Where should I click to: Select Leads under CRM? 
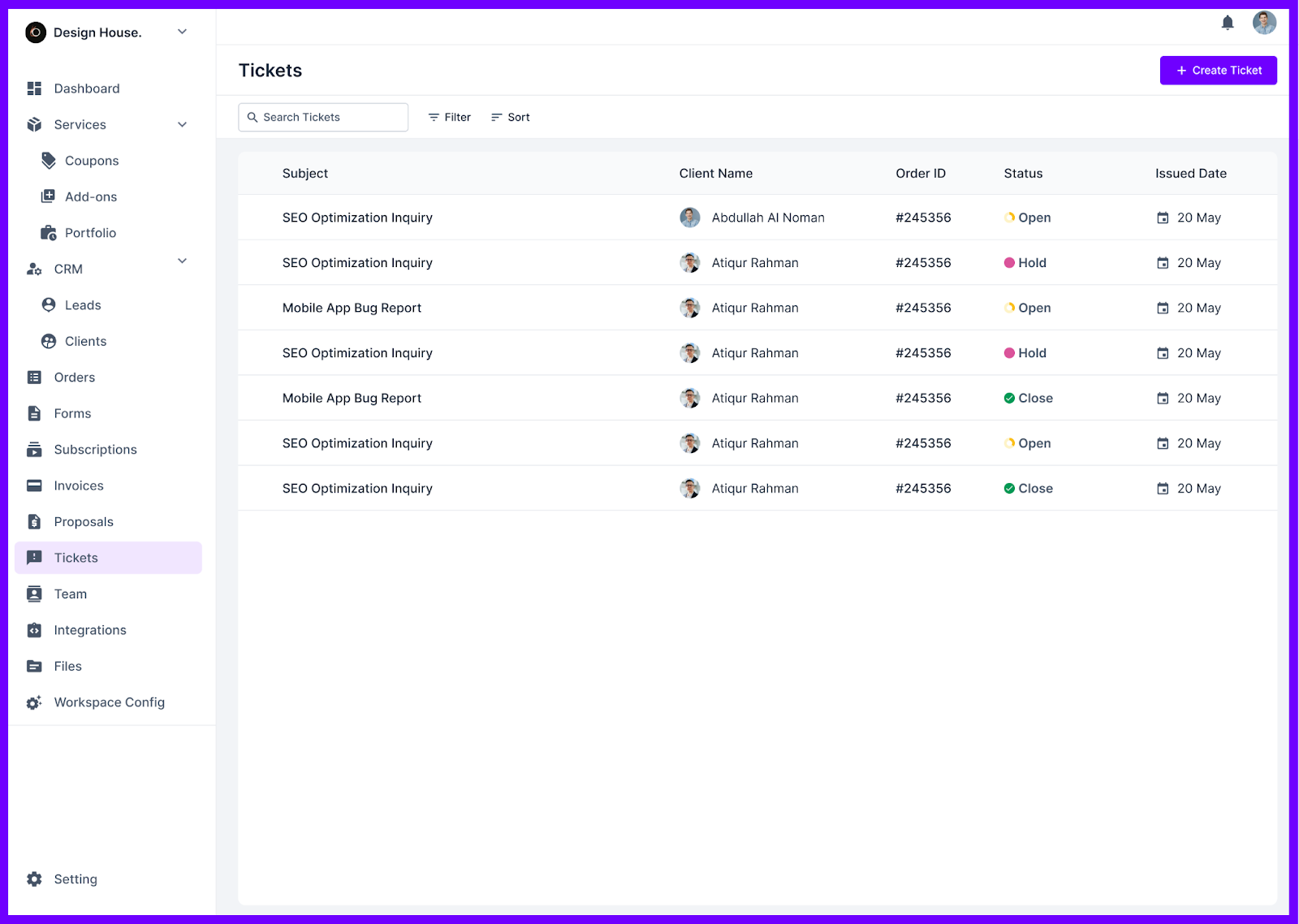pyautogui.click(x=83, y=305)
